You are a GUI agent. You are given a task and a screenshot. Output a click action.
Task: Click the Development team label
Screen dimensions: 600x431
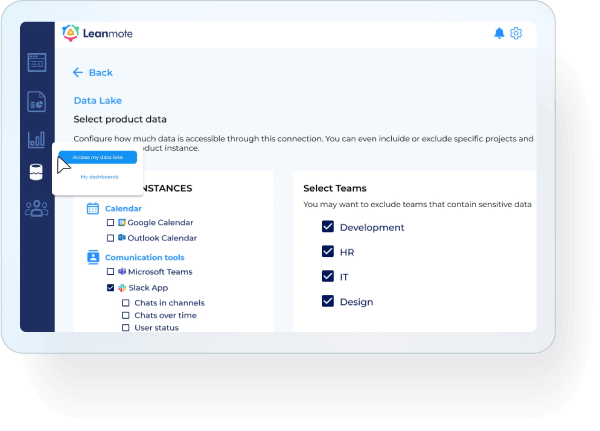372,227
